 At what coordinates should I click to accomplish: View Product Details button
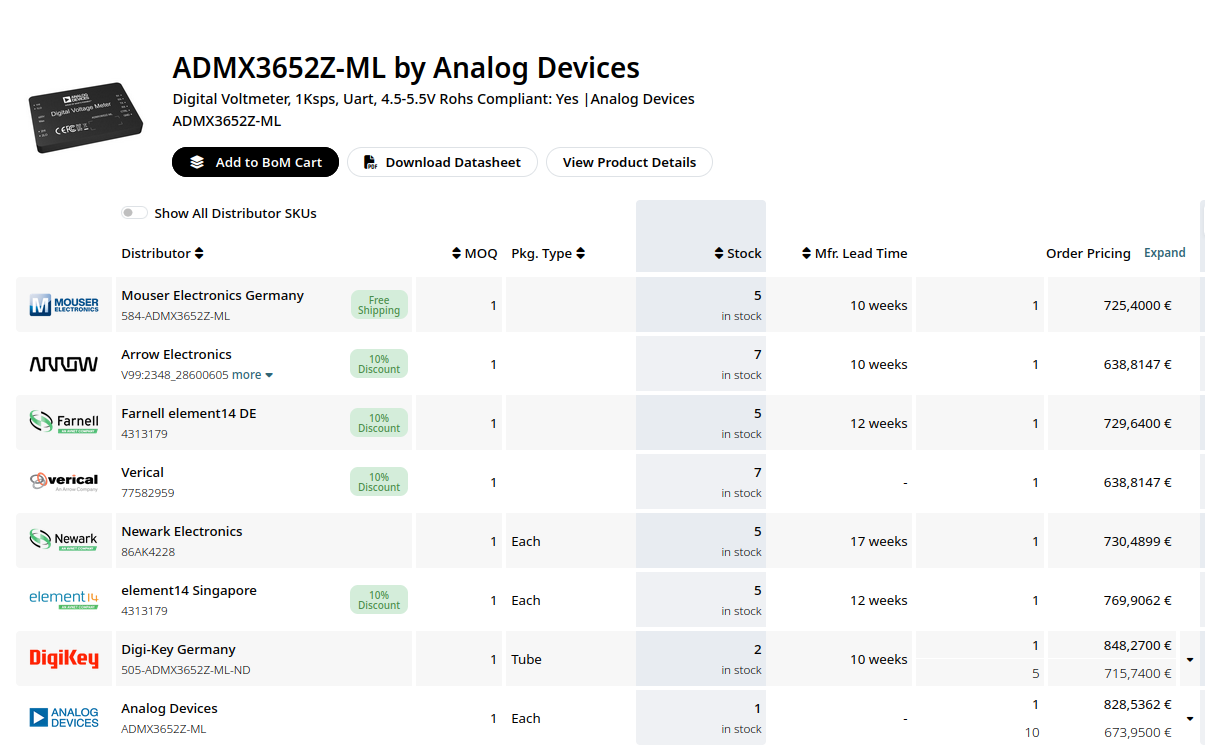(629, 162)
